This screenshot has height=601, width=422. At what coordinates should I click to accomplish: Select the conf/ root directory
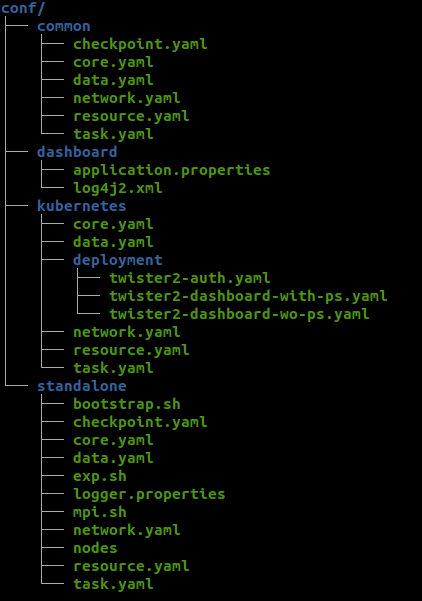[23, 8]
